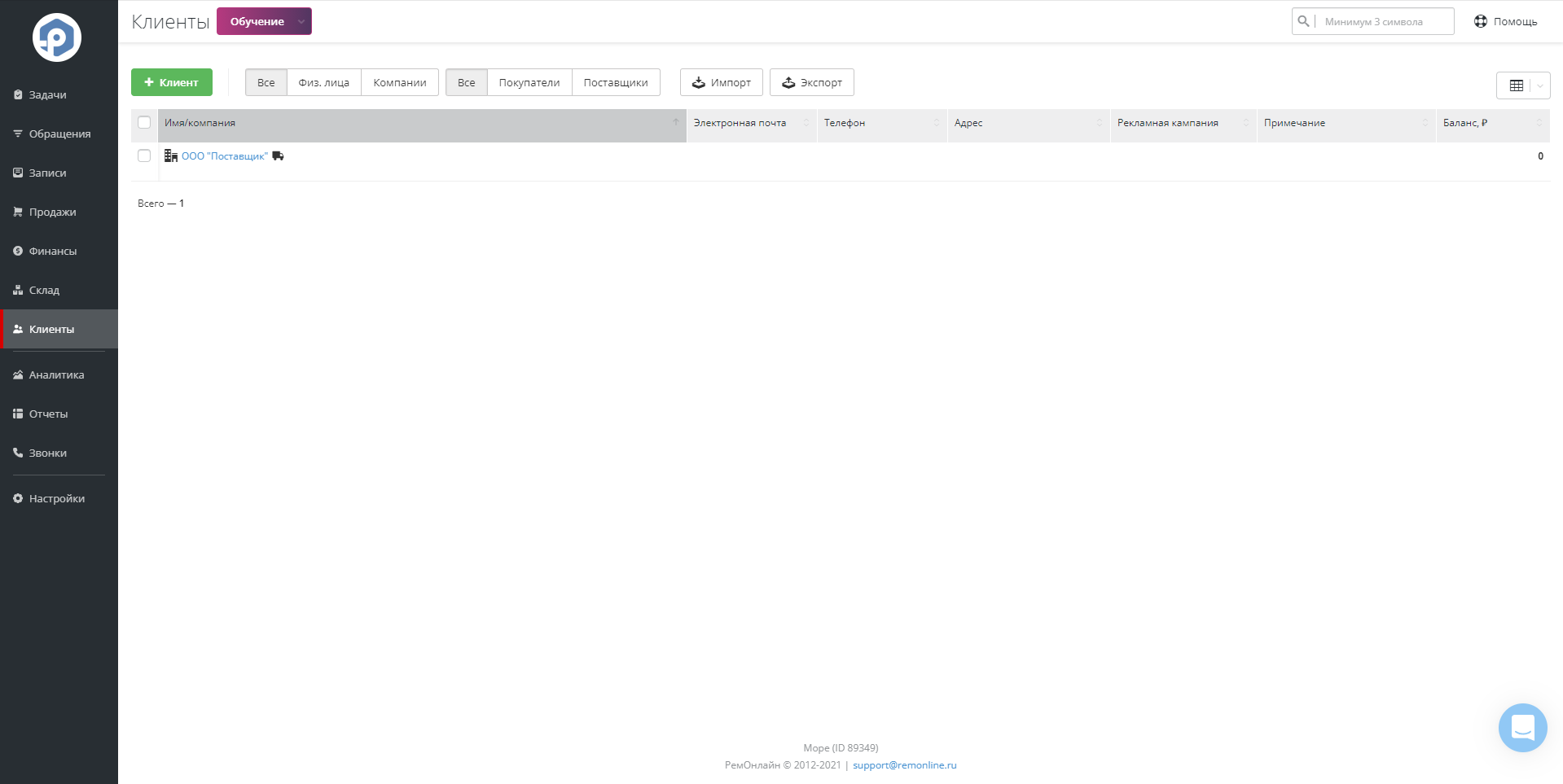Filter by Физ. лица
1563x784 pixels.
pyautogui.click(x=324, y=82)
